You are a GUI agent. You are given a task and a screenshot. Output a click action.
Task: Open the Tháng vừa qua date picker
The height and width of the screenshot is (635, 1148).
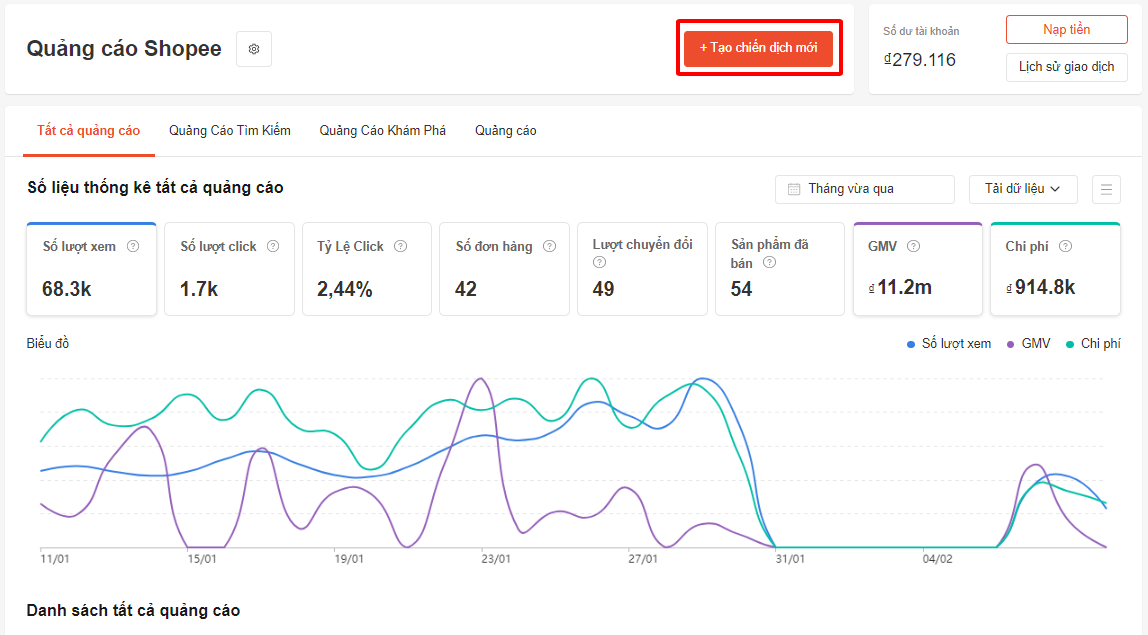(864, 189)
